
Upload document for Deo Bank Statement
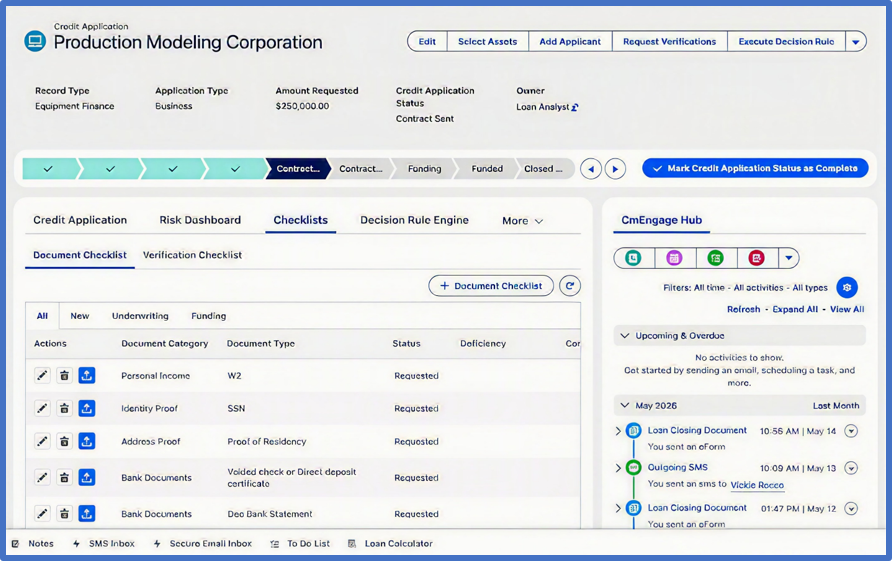click(x=86, y=514)
